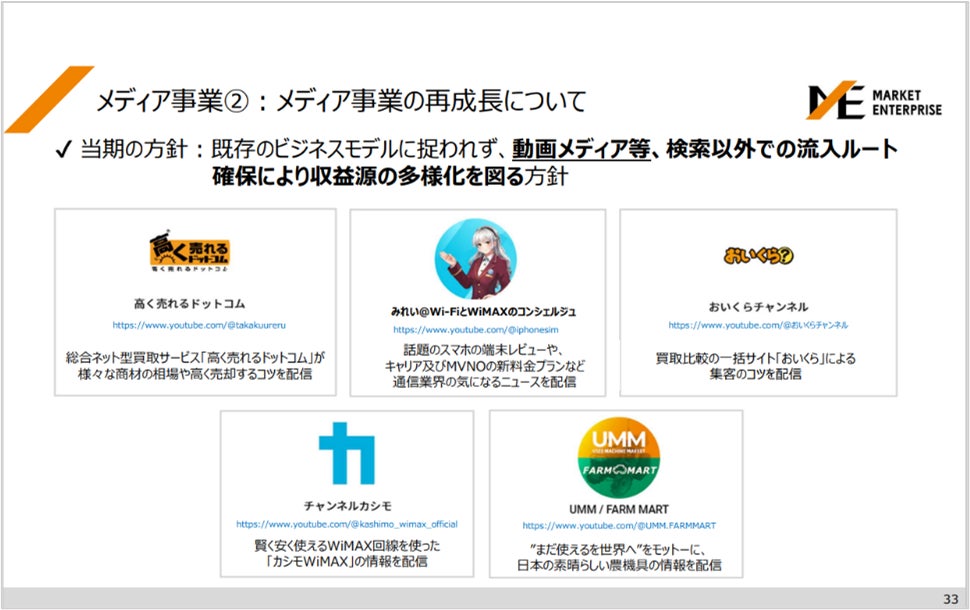Click the 様々な商材の相場や高く売却するコツを配信 line

point(195,374)
